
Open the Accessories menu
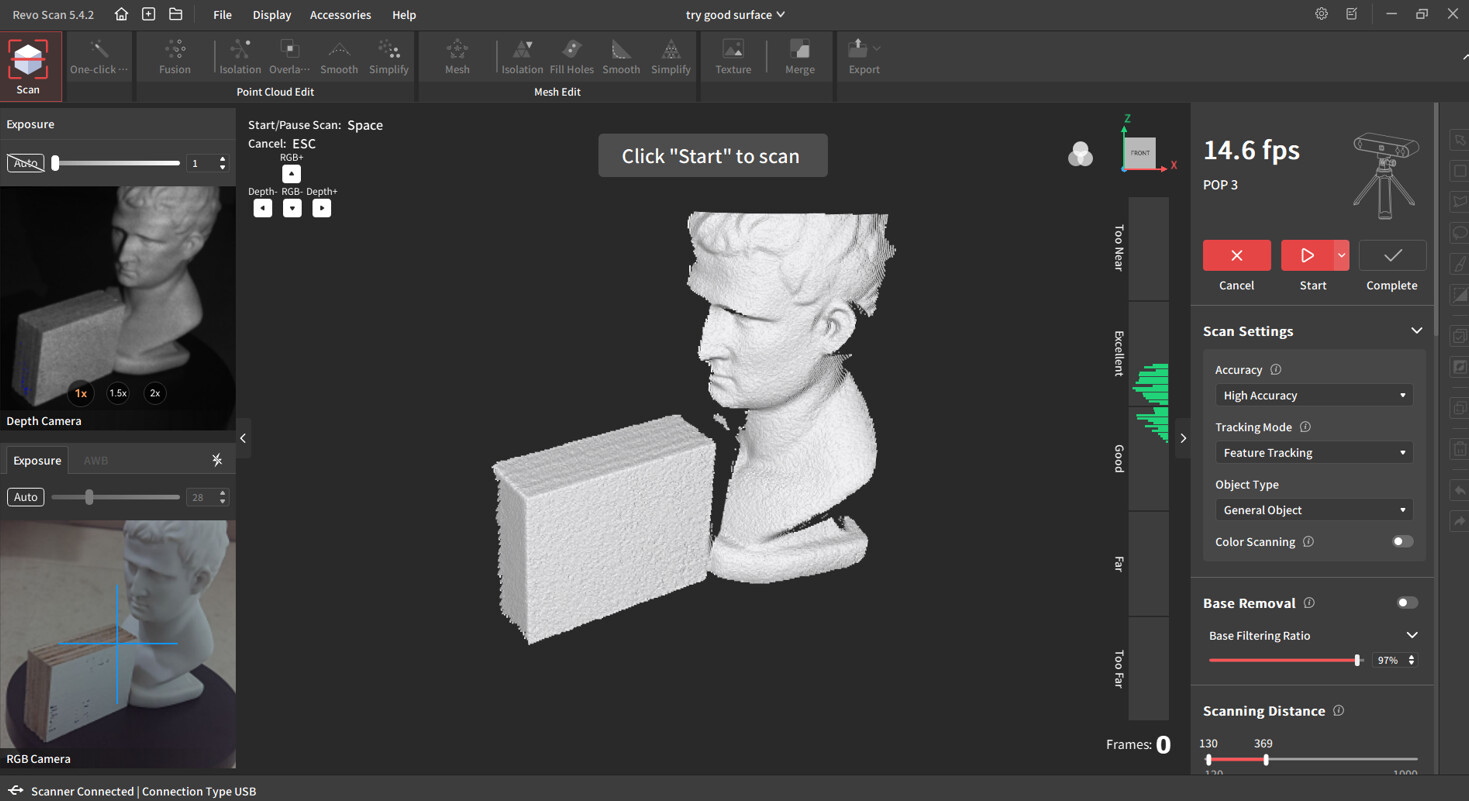pos(340,15)
